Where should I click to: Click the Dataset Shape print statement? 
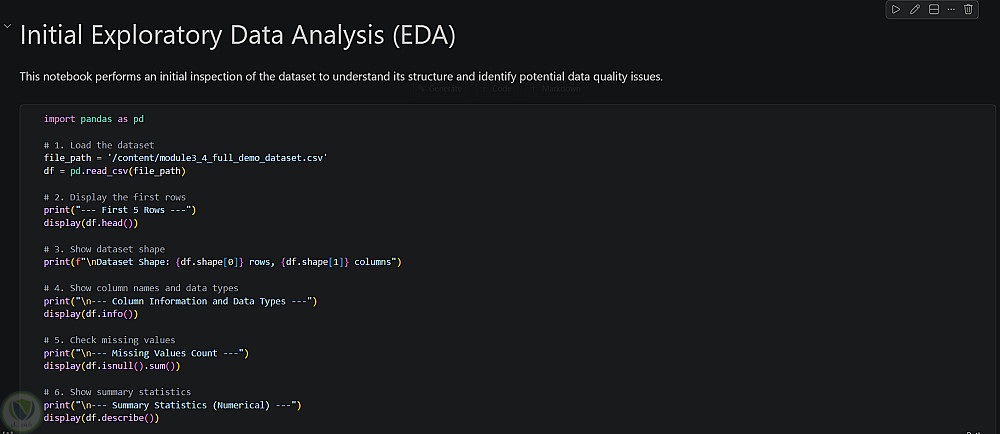pos(223,262)
